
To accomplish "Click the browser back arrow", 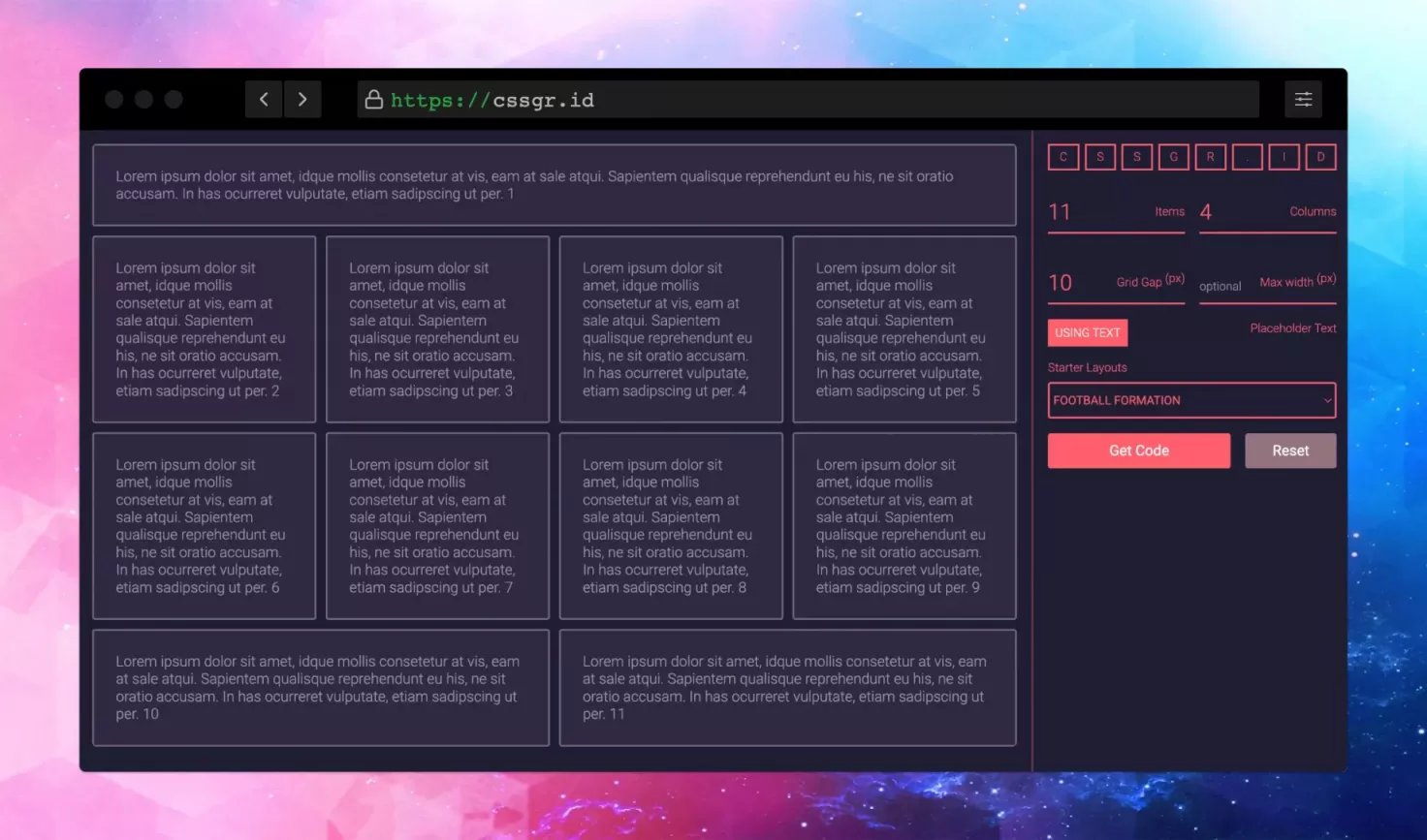I will tap(264, 100).
